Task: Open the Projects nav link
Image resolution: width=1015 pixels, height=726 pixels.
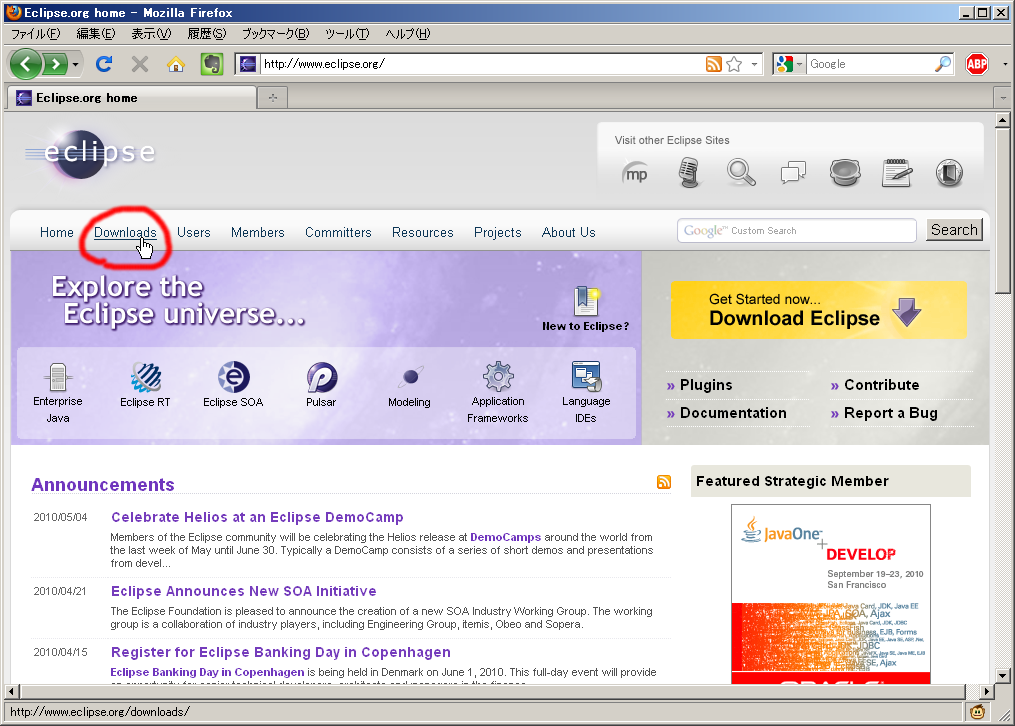Action: click(x=497, y=232)
